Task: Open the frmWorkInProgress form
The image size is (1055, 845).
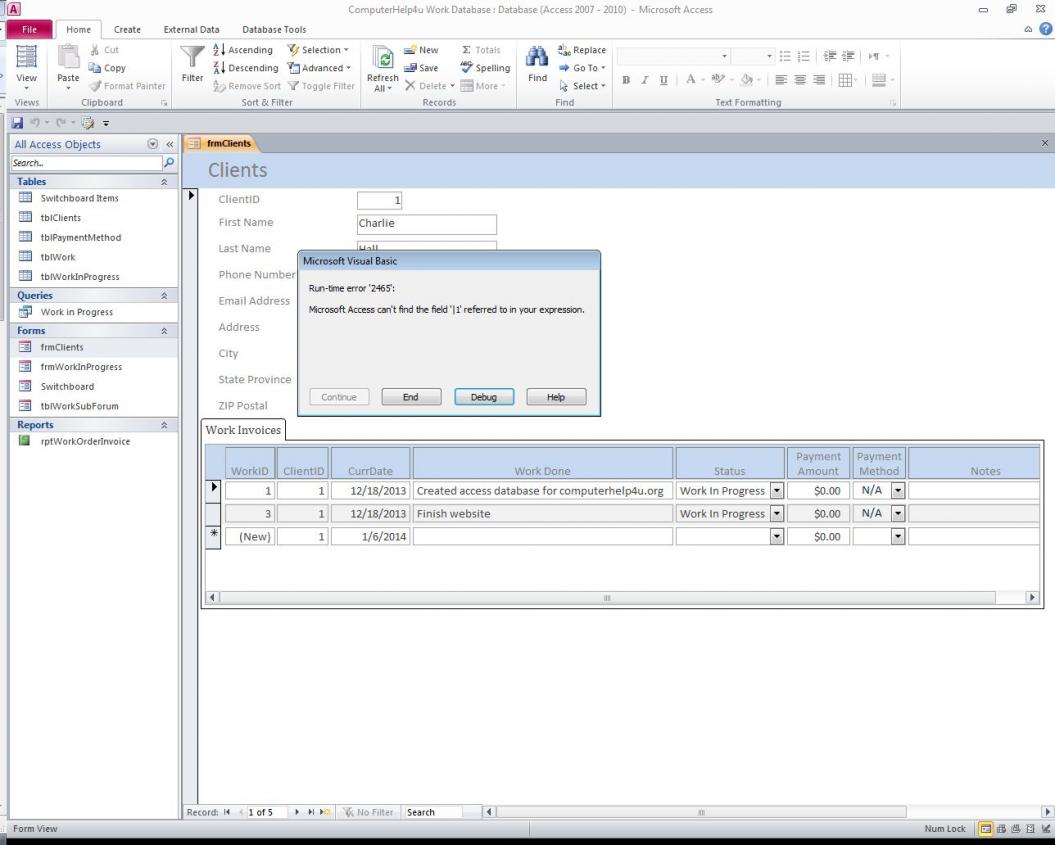Action: (x=81, y=367)
